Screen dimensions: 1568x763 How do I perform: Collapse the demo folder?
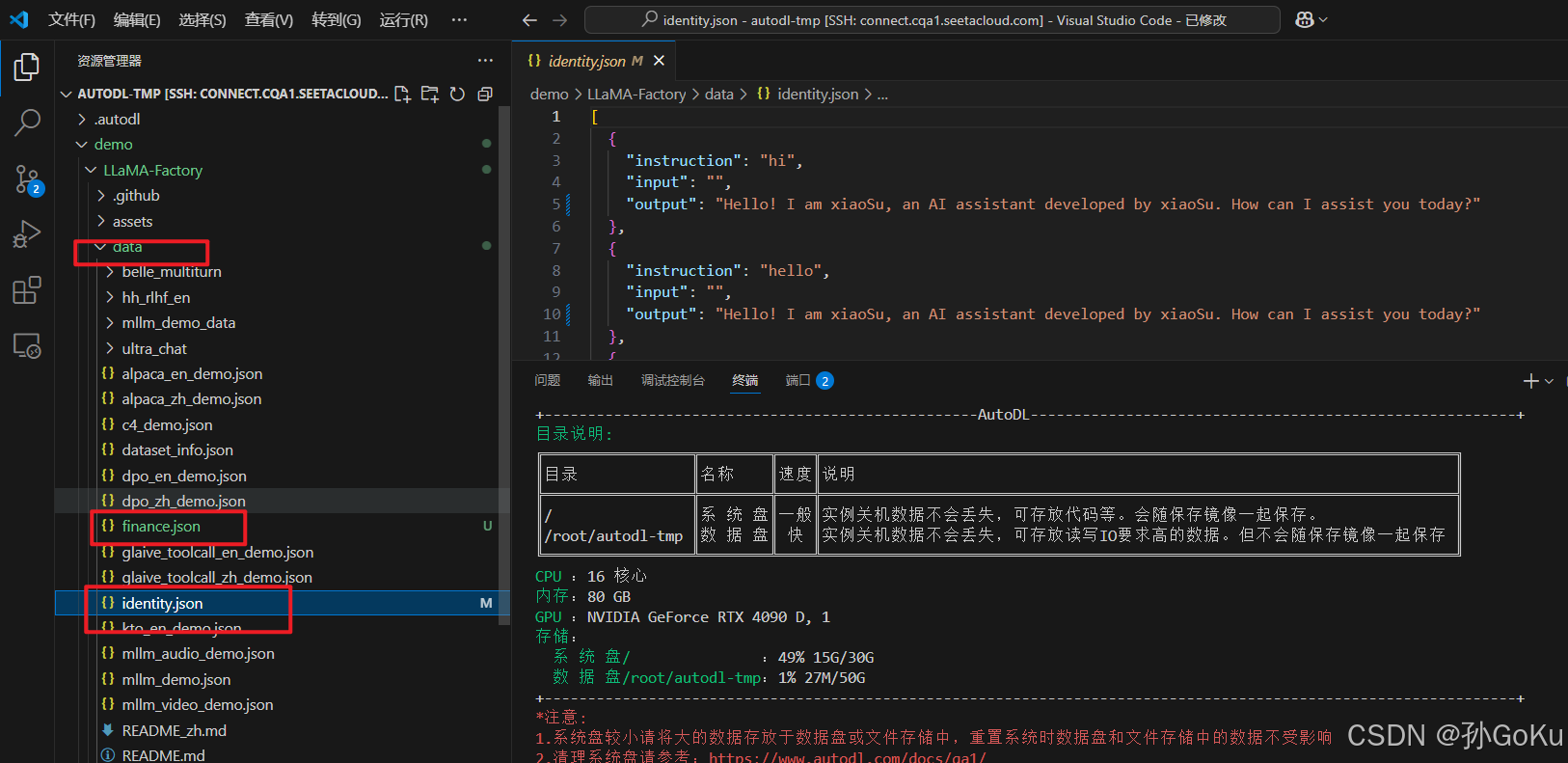coord(113,145)
